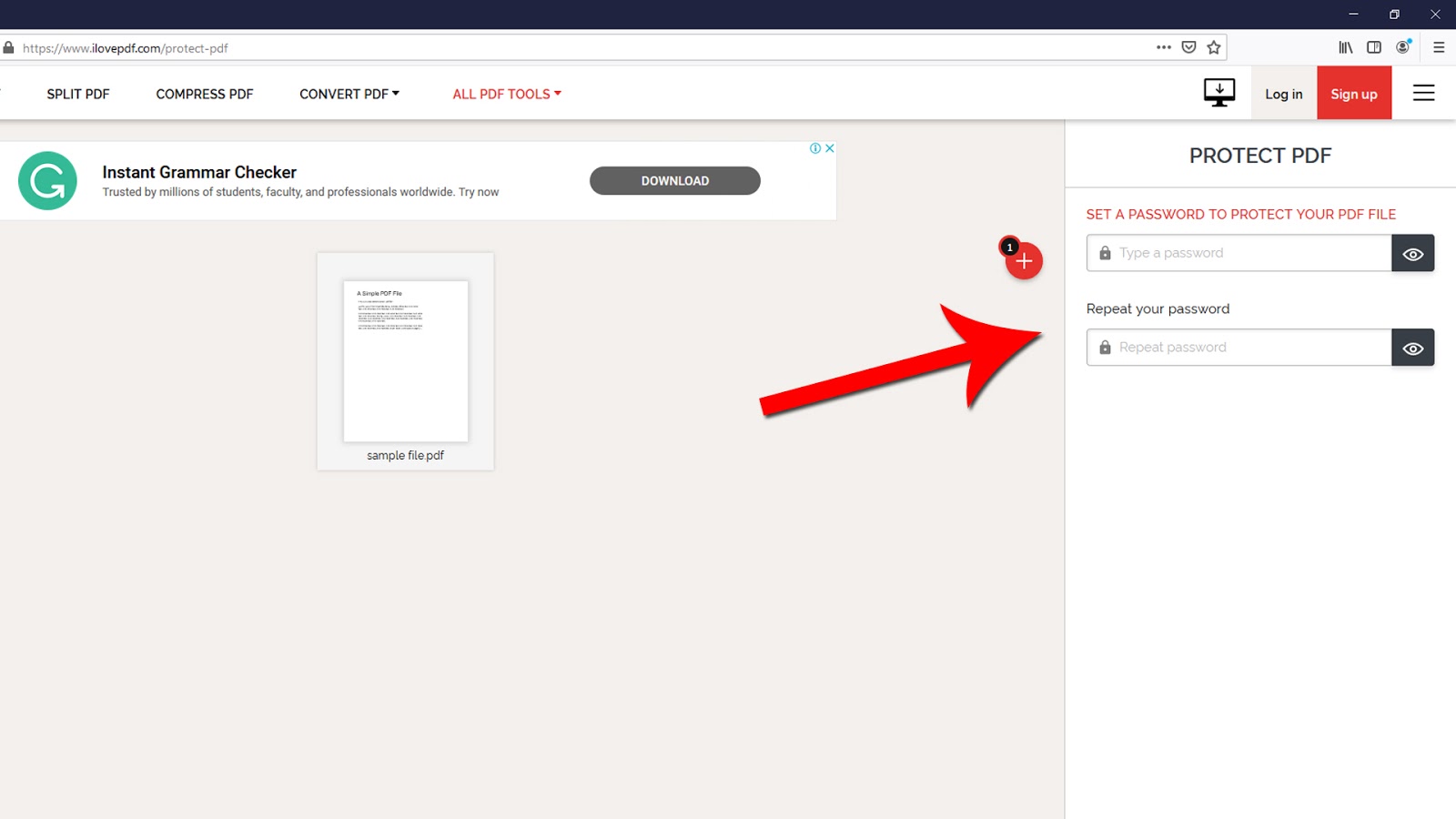Toggle visibility of the Type a password field
Image resolution: width=1456 pixels, height=819 pixels.
(1412, 253)
